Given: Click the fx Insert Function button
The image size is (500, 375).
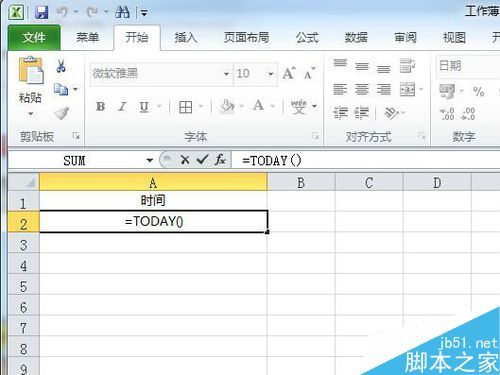Looking at the screenshot, I should tap(220, 160).
